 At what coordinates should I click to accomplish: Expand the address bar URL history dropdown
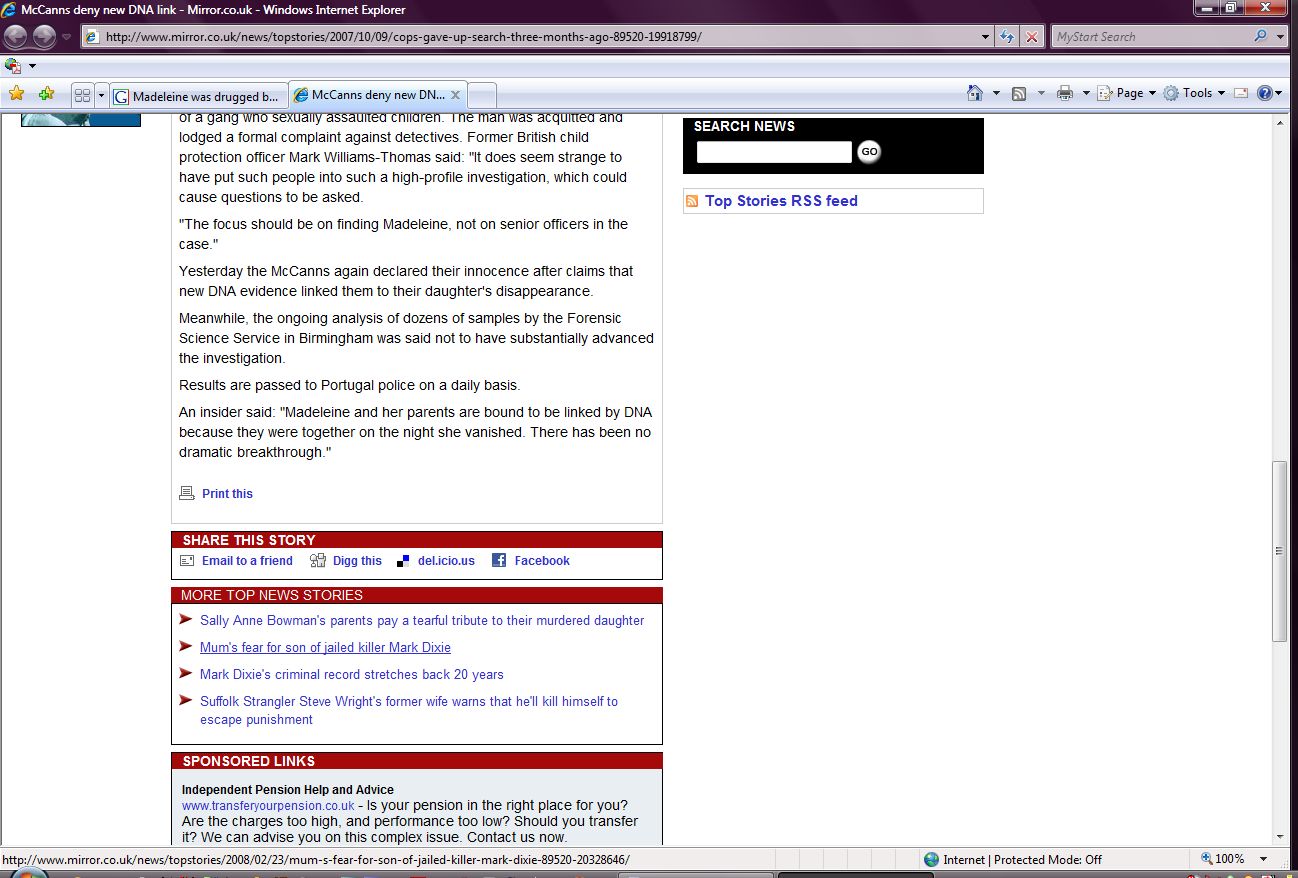(986, 37)
